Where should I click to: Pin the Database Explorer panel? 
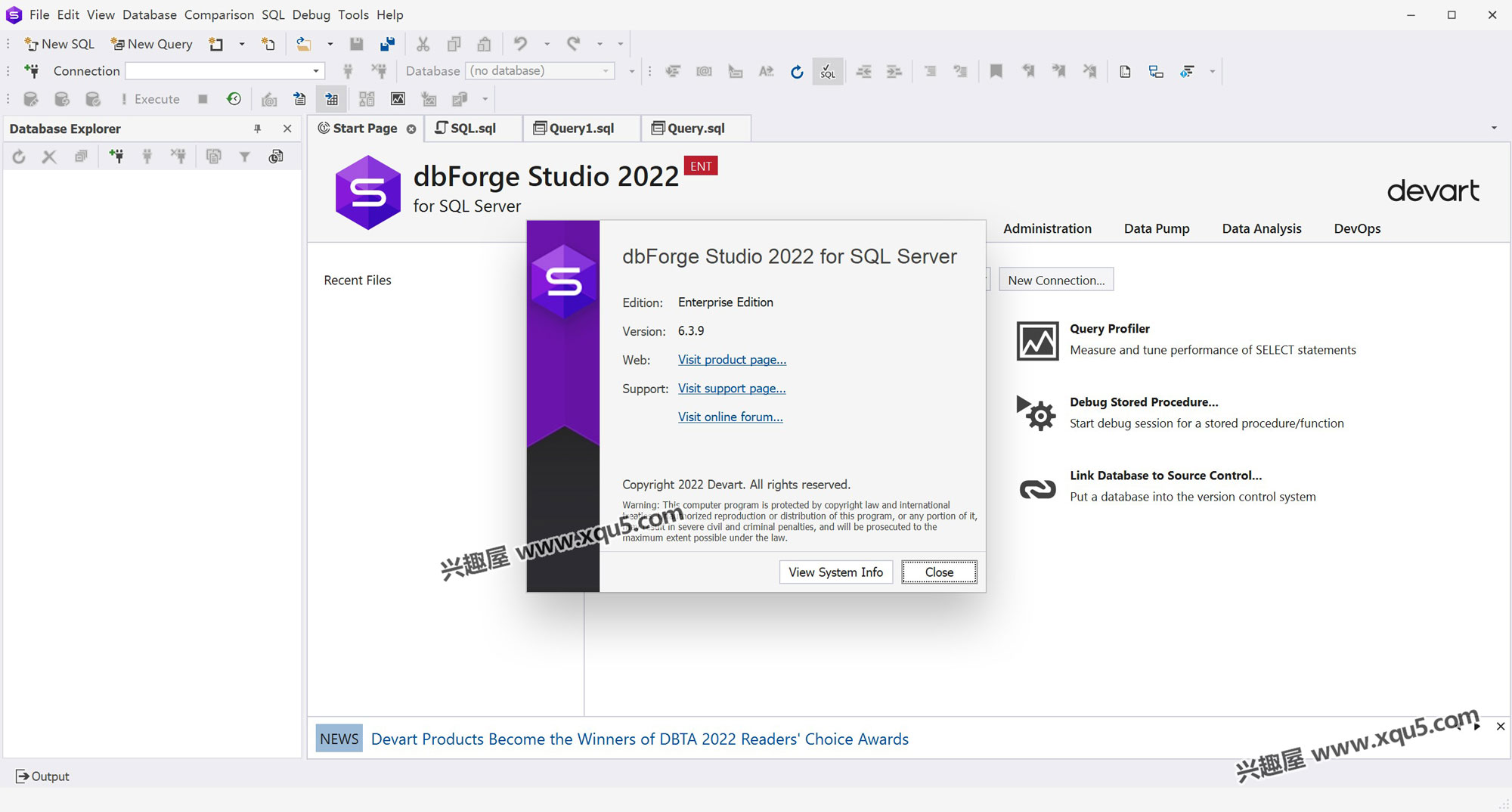click(x=257, y=129)
